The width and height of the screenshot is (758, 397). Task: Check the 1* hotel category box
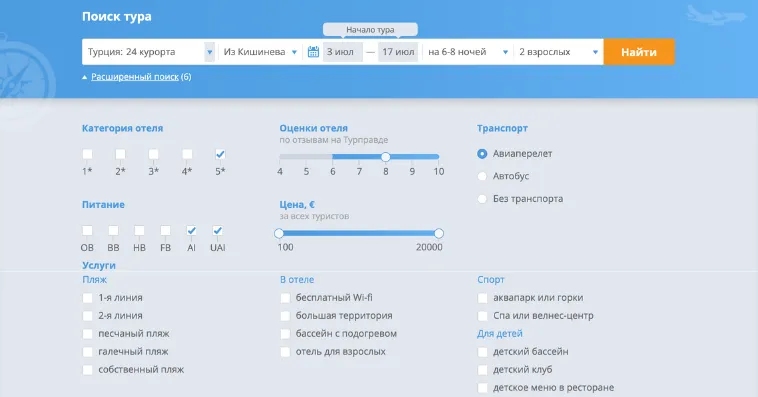point(87,154)
